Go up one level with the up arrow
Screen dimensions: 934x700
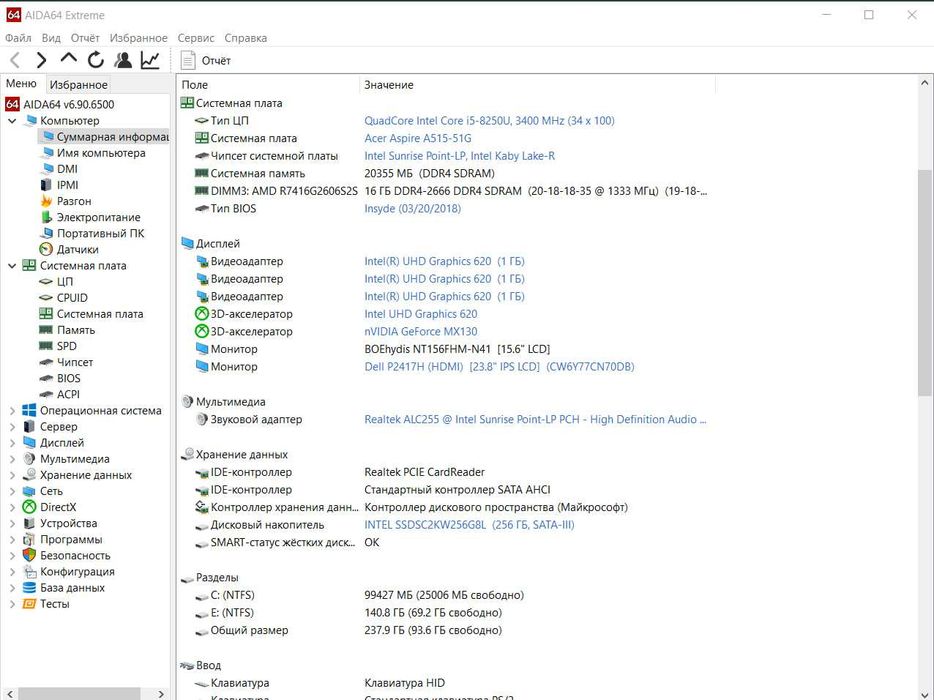click(69, 59)
